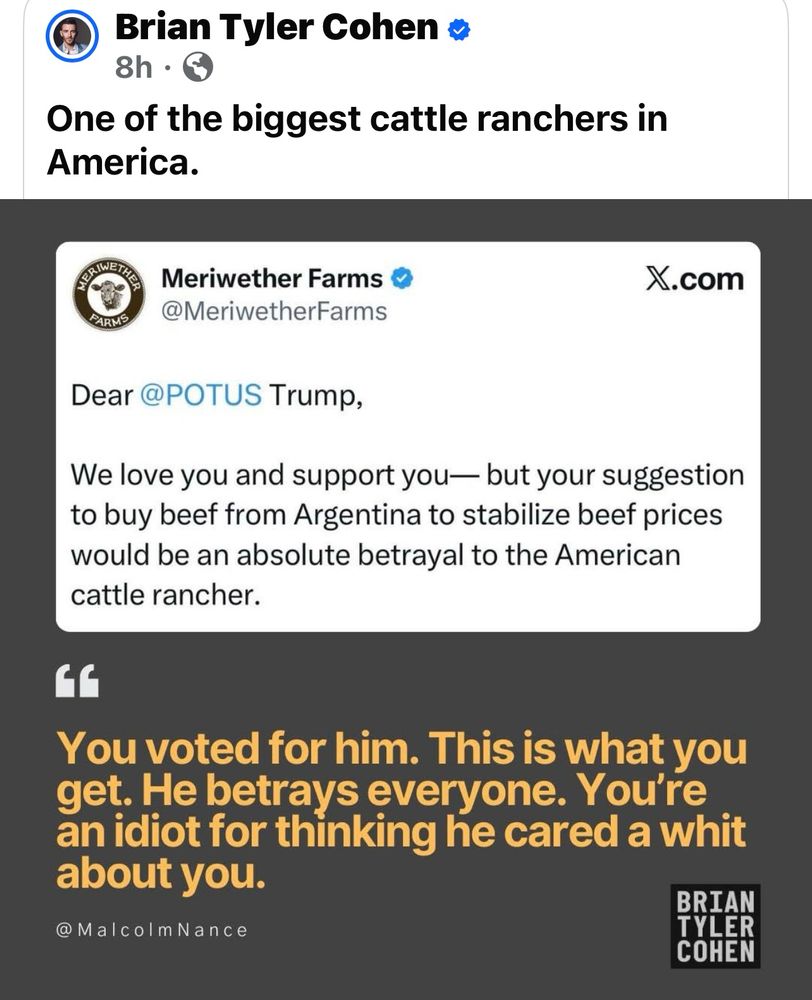Click the 8h post timestamp

coord(133,67)
